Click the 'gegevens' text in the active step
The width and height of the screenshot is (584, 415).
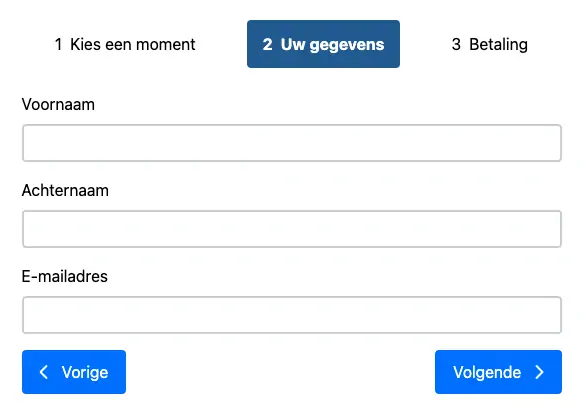347,45
